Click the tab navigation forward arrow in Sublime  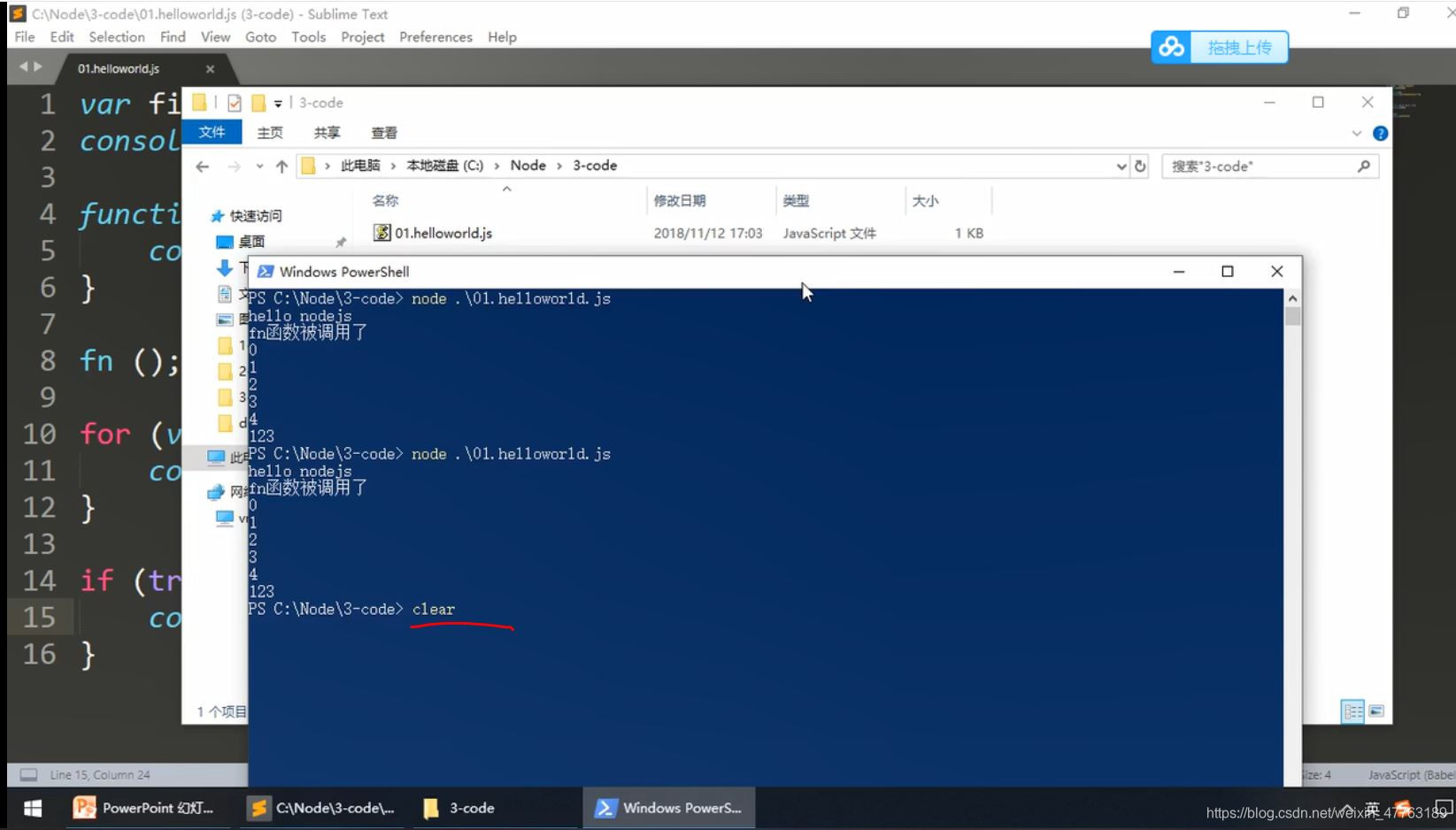(37, 67)
